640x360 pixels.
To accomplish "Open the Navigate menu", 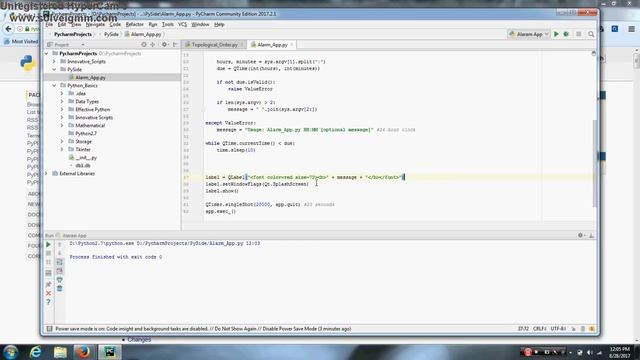I will click(x=95, y=24).
